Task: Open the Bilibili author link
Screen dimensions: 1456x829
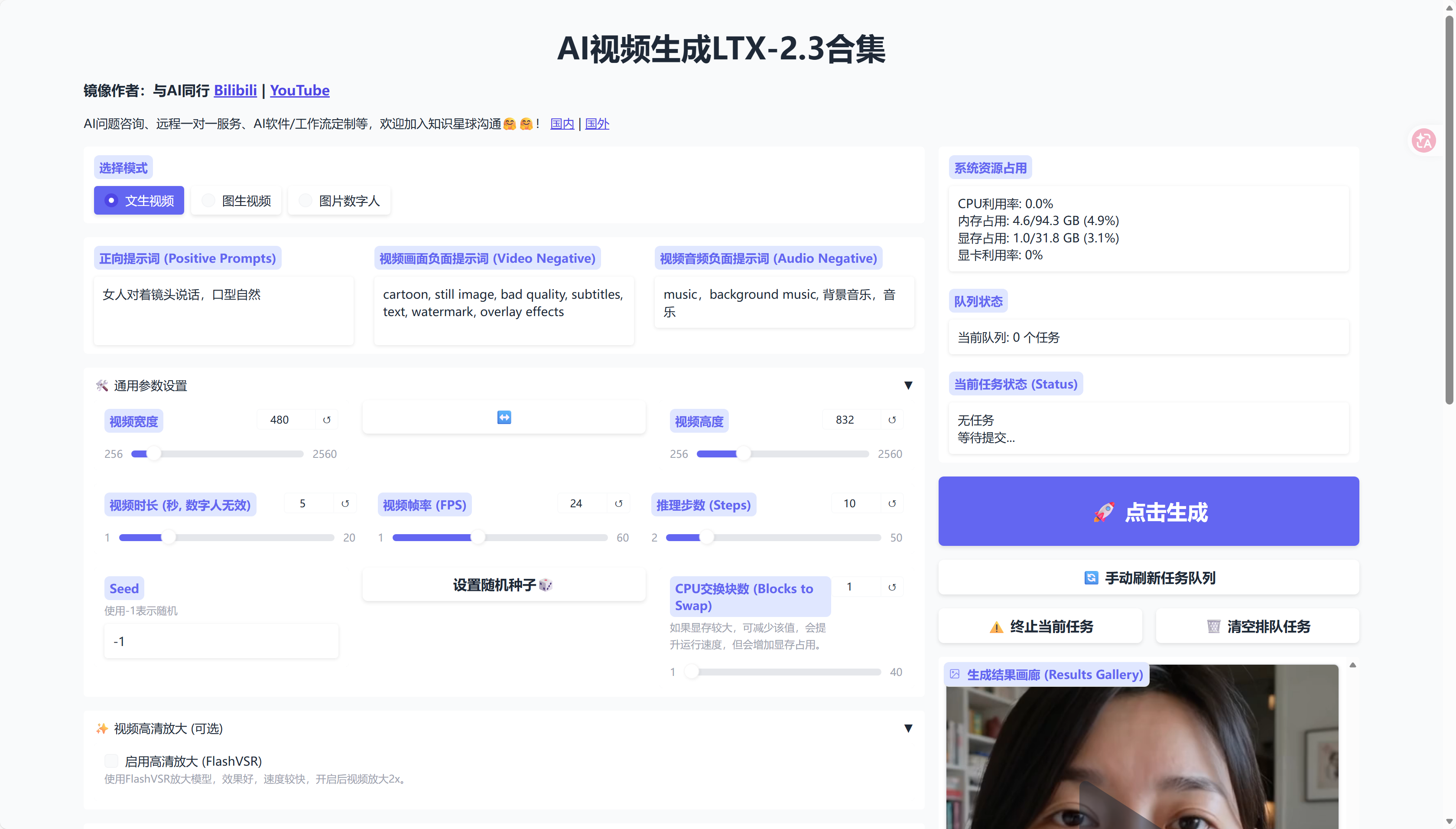Action: (235, 91)
